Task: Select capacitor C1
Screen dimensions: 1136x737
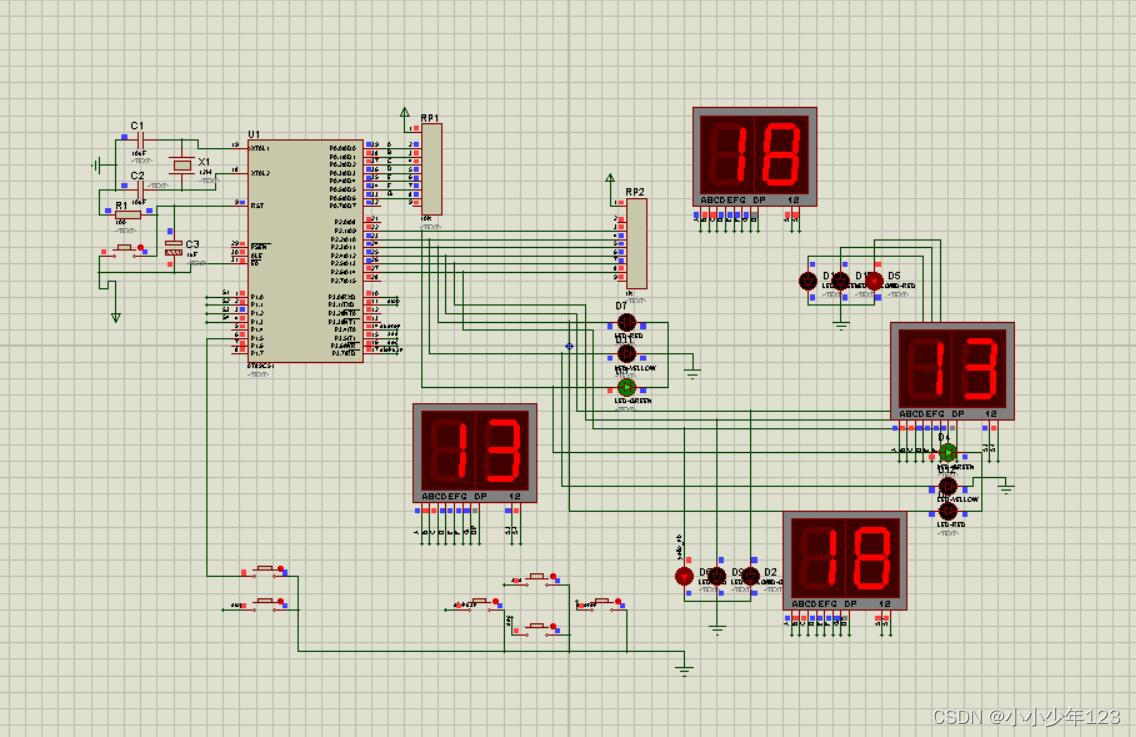Action: (x=139, y=139)
